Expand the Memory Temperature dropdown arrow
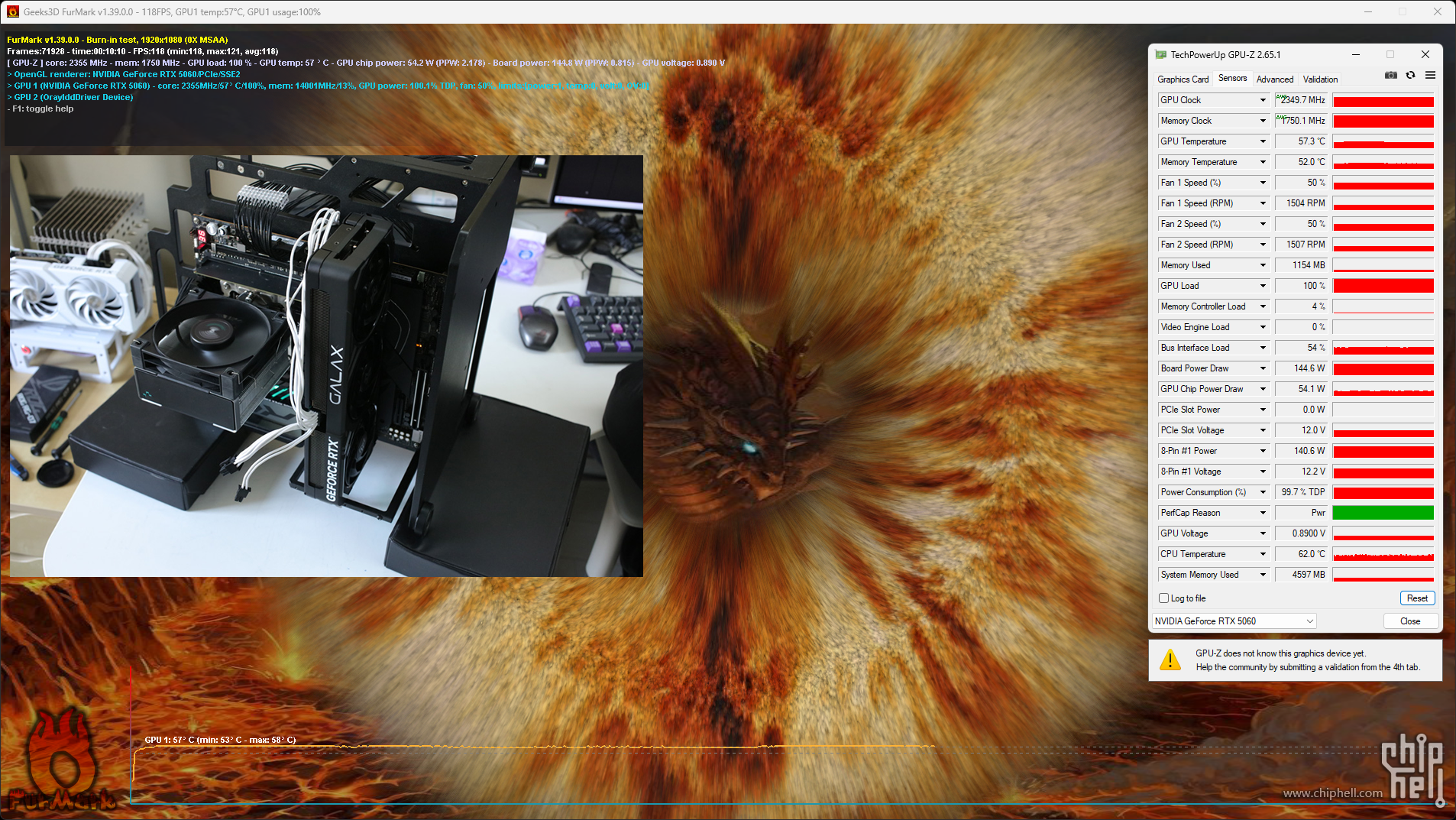Image resolution: width=1456 pixels, height=820 pixels. click(1263, 162)
